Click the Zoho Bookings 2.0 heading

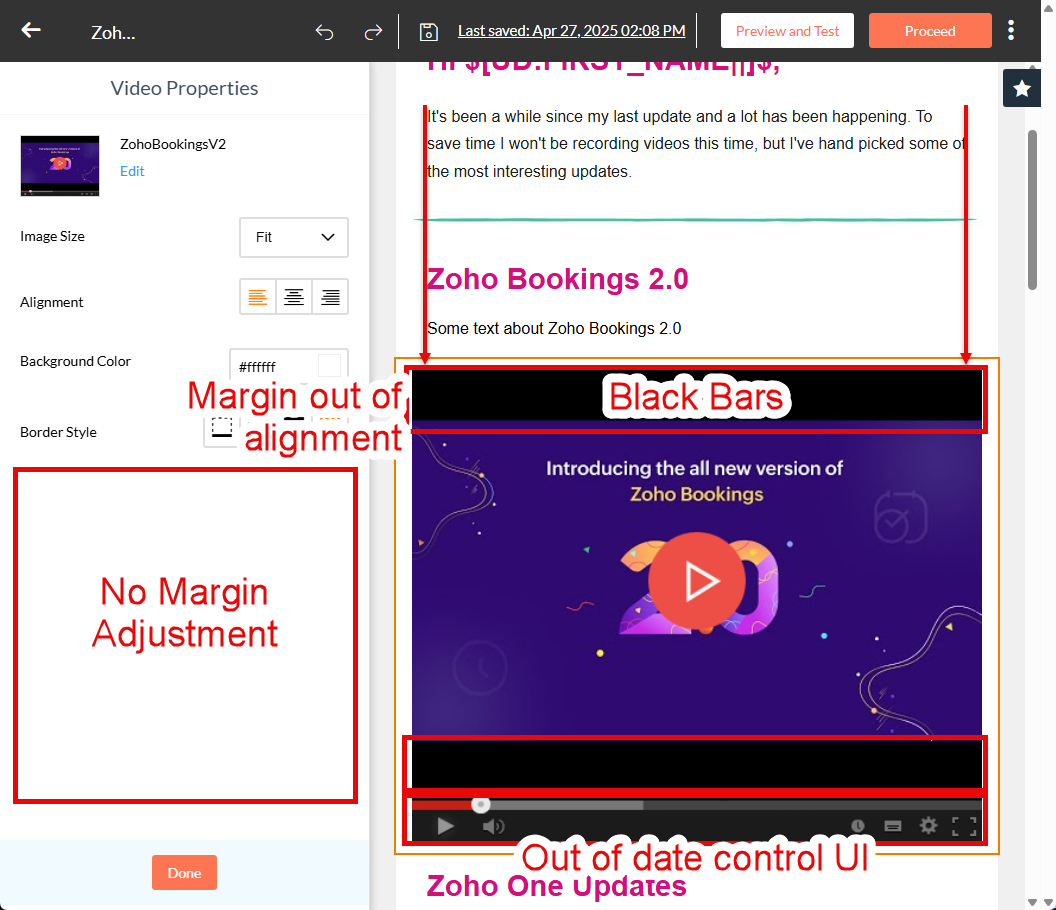tap(558, 279)
